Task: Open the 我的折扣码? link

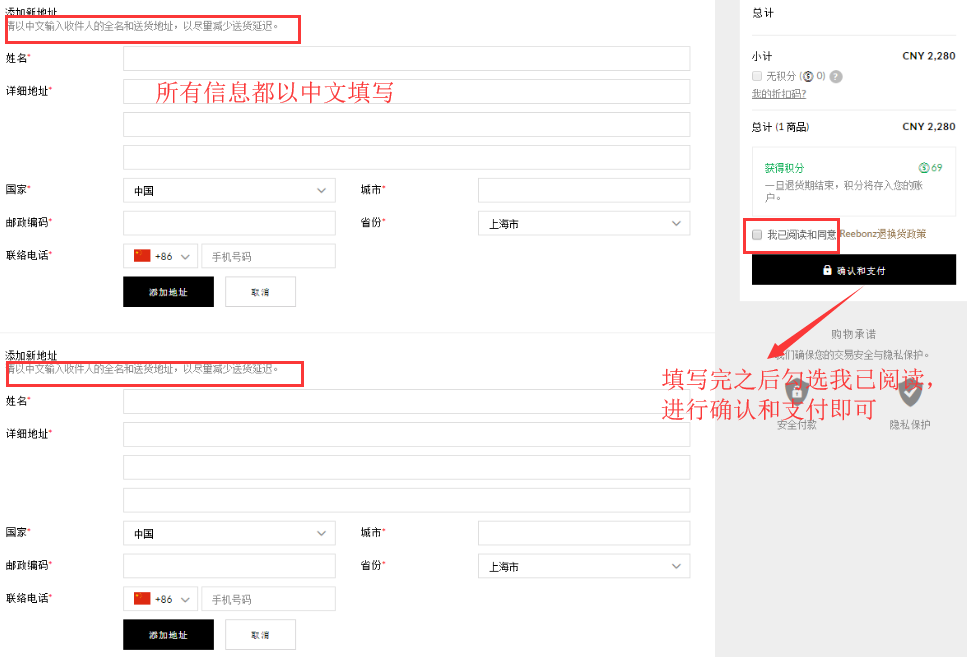Action: coord(779,94)
